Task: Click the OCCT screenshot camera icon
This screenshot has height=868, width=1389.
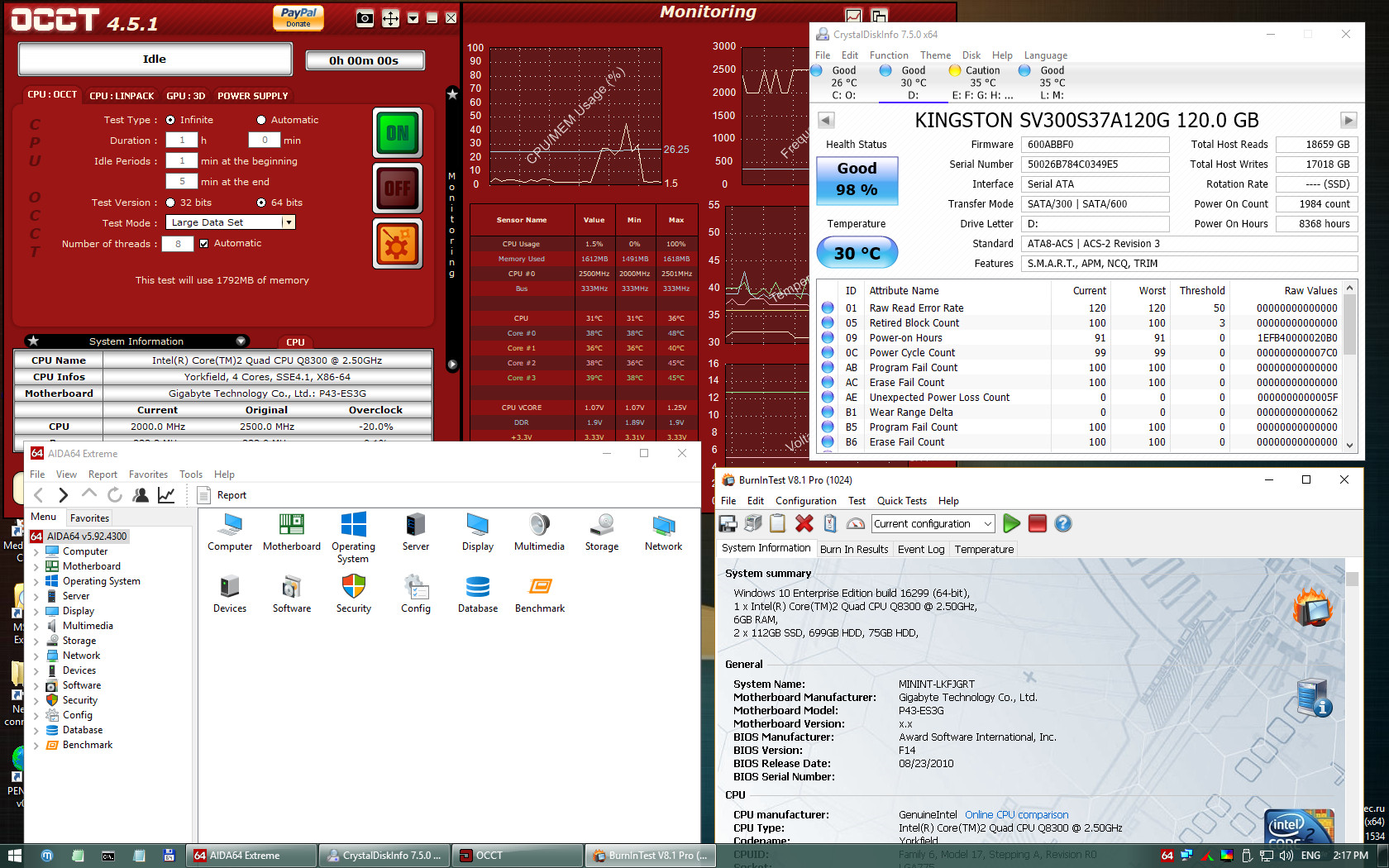Action: coord(365,18)
